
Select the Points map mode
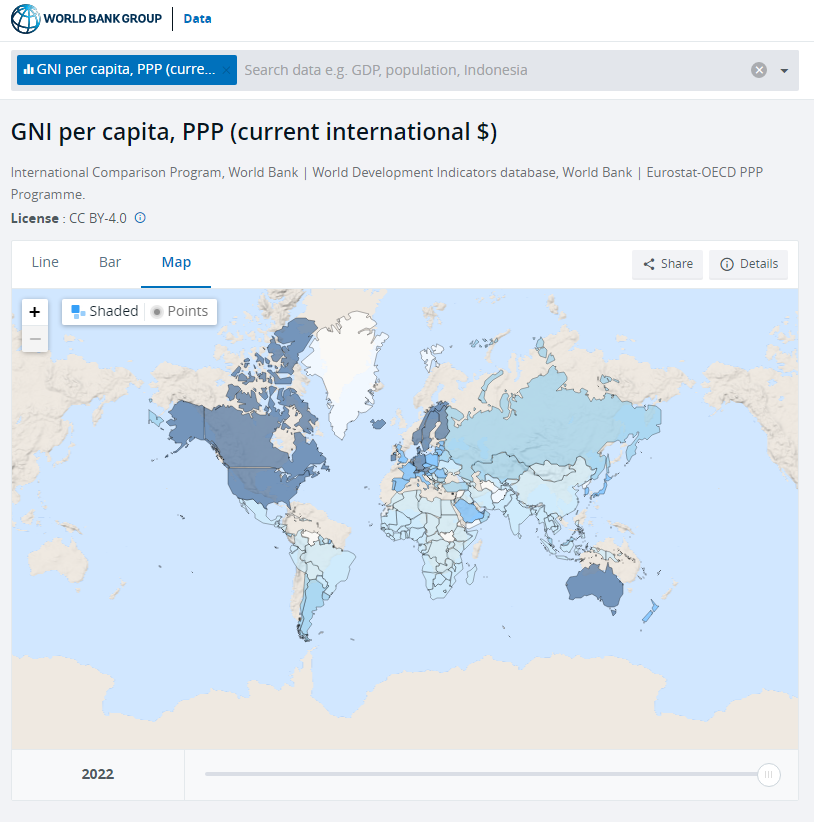pos(180,311)
